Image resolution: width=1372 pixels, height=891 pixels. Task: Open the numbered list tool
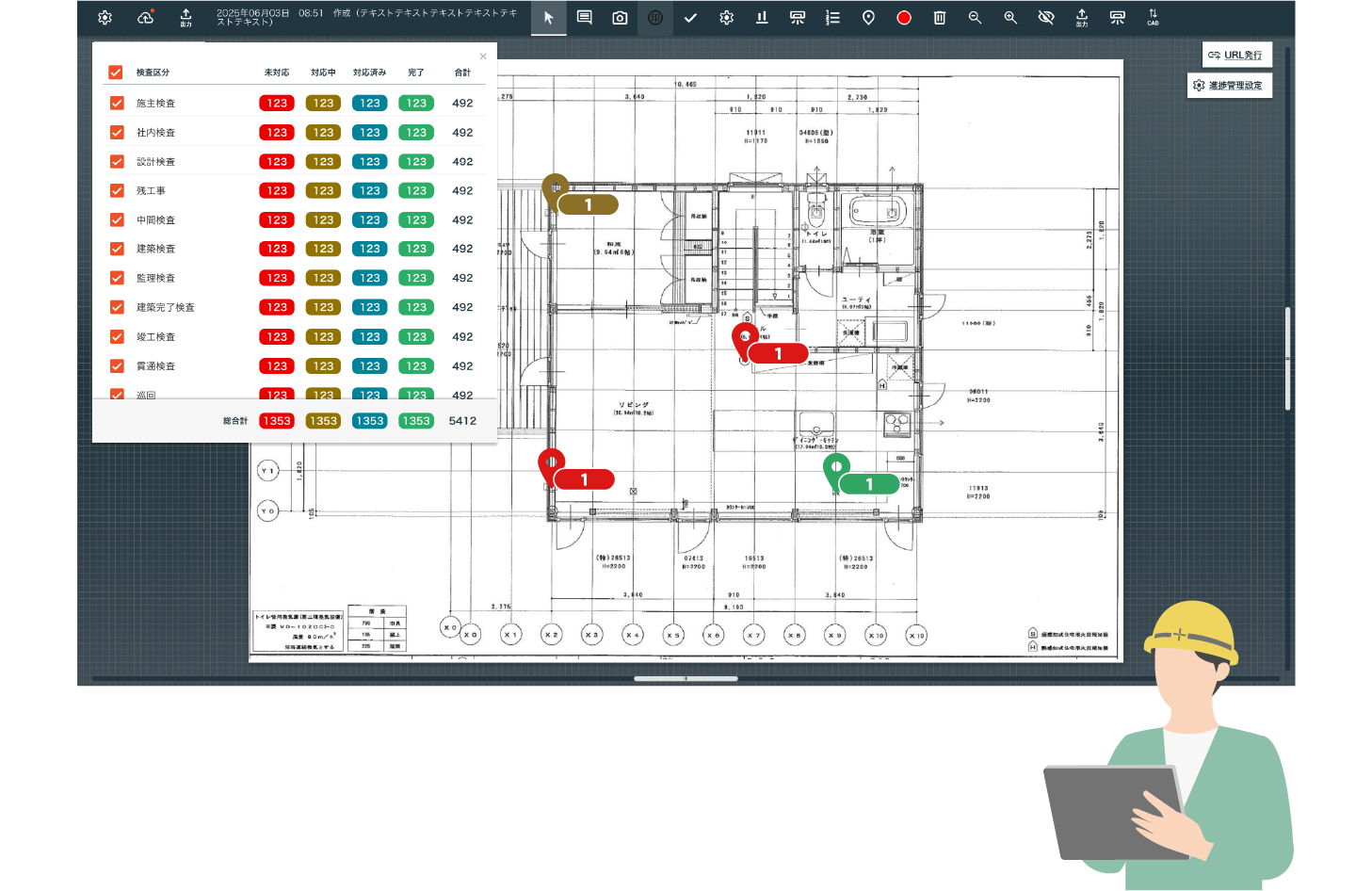tap(832, 18)
